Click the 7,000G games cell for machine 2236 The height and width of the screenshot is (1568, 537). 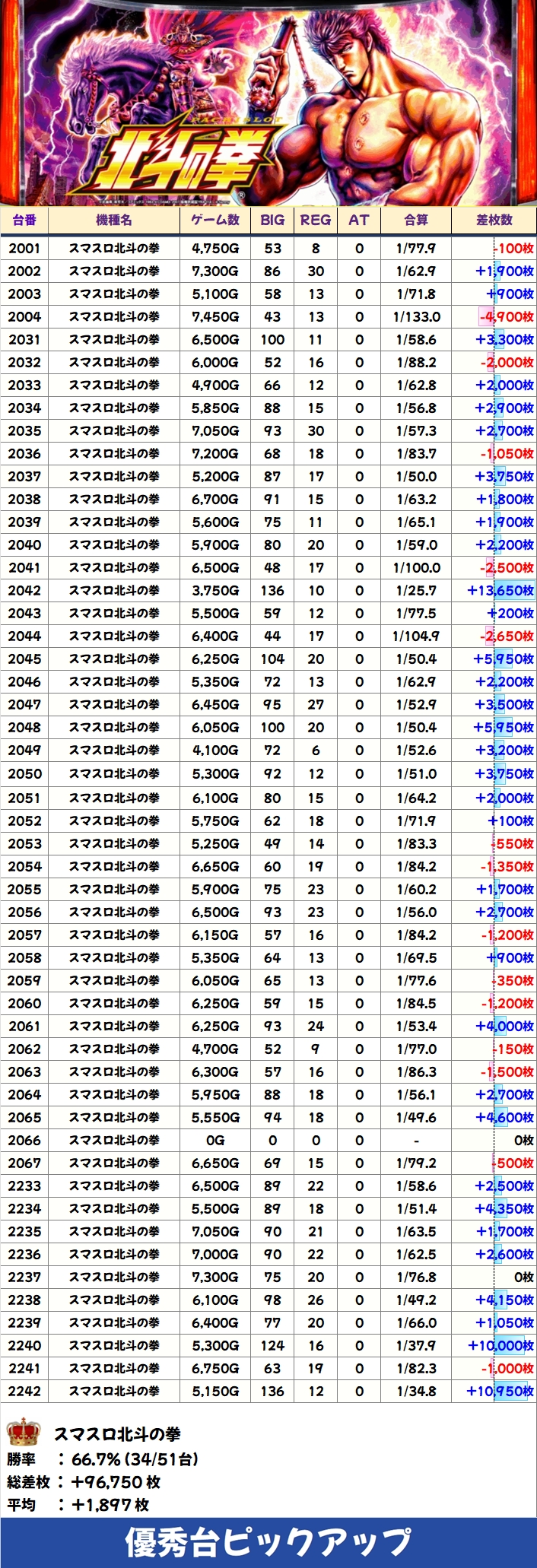coord(215,1254)
